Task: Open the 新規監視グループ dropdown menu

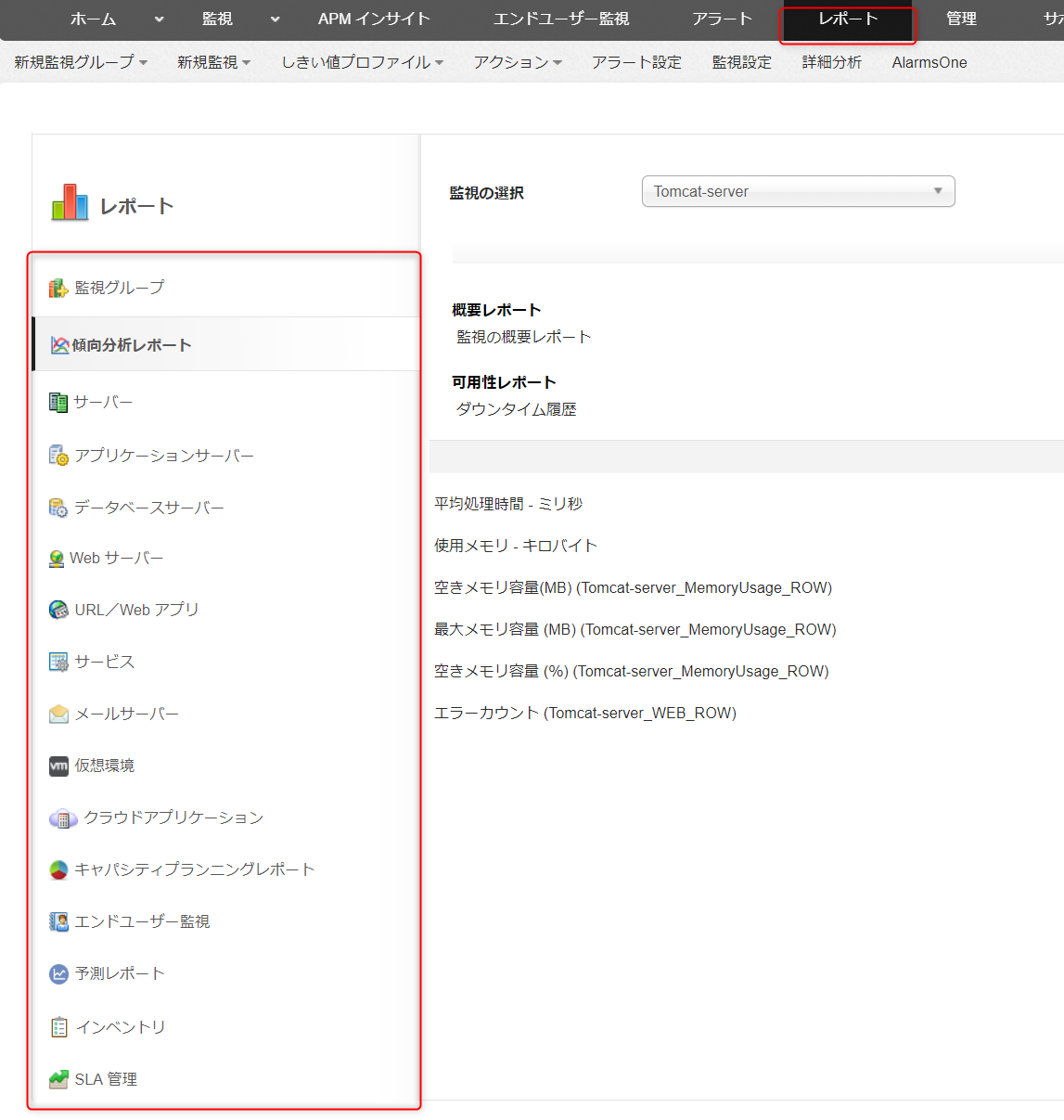Action: (x=81, y=62)
